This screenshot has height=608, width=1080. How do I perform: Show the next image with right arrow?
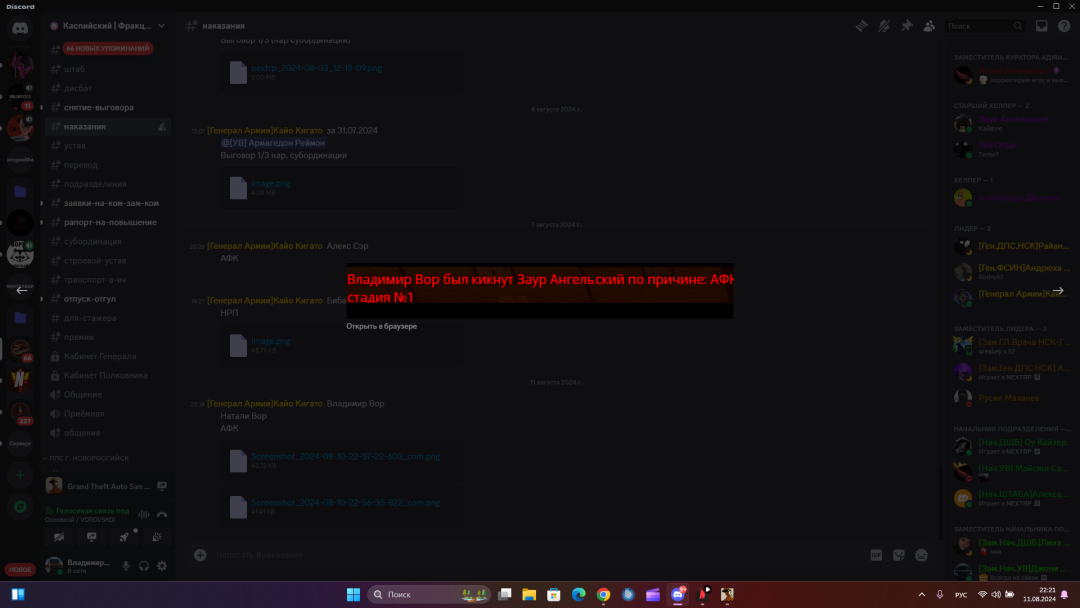(x=1058, y=291)
